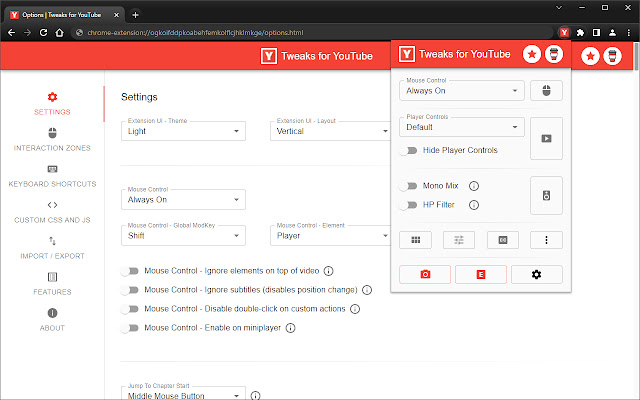Open the Extension UI Theme dropdown
Image resolution: width=640 pixels, height=400 pixels.
[x=184, y=130]
